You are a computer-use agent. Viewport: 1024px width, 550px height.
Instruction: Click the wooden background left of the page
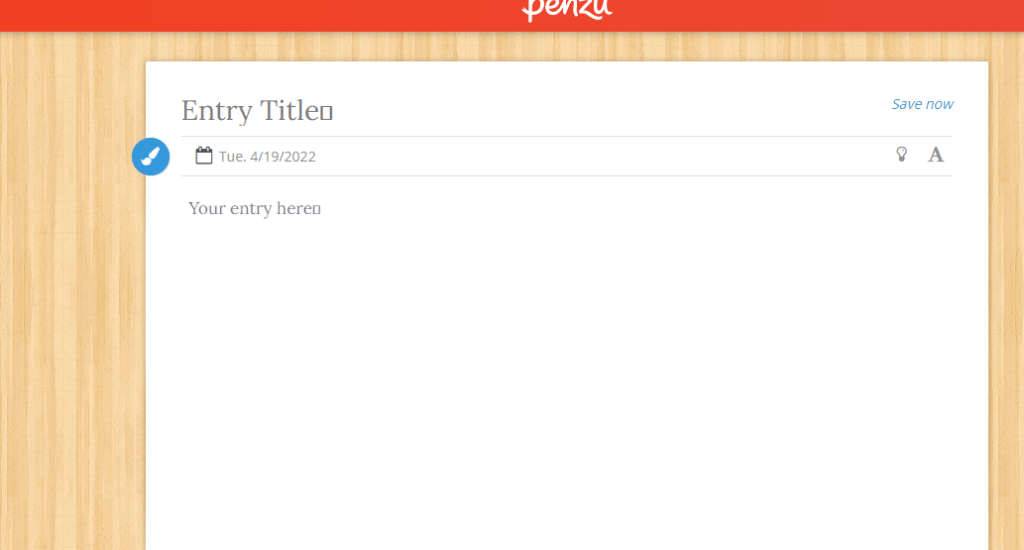pos(70,300)
